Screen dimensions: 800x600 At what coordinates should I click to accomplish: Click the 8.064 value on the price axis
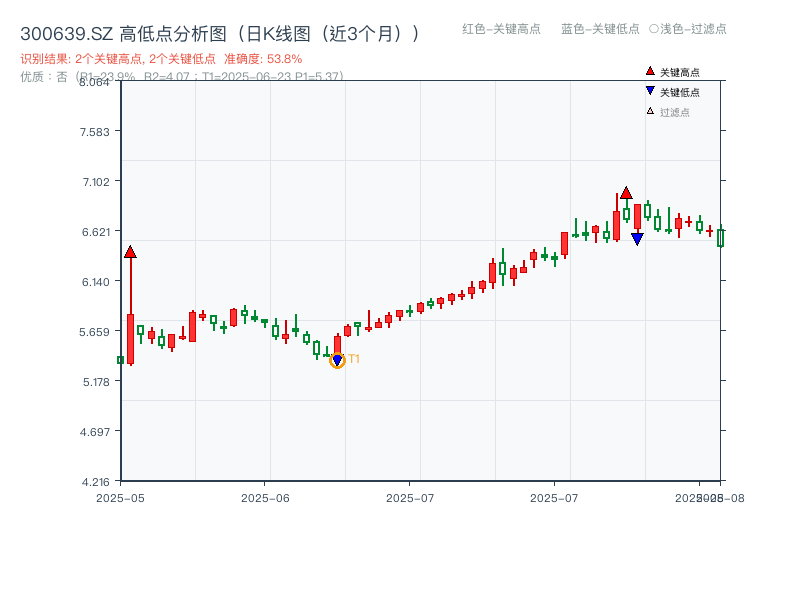coord(93,84)
